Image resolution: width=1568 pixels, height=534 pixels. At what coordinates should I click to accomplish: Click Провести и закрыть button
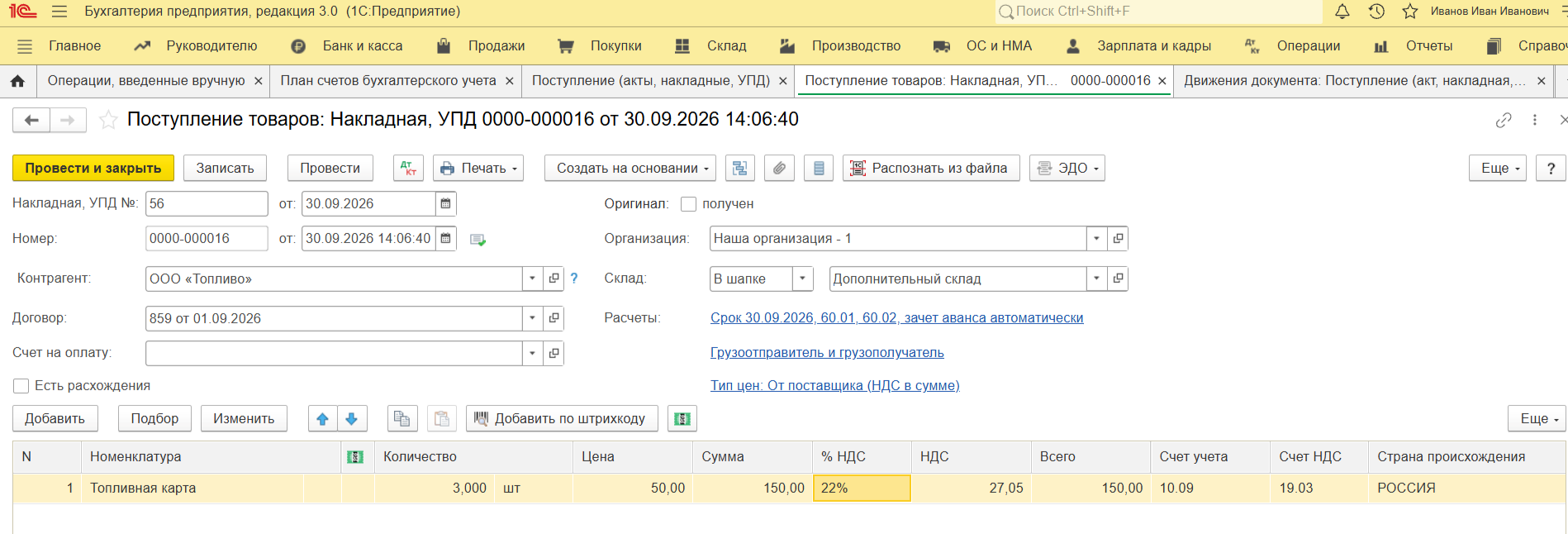click(x=93, y=168)
